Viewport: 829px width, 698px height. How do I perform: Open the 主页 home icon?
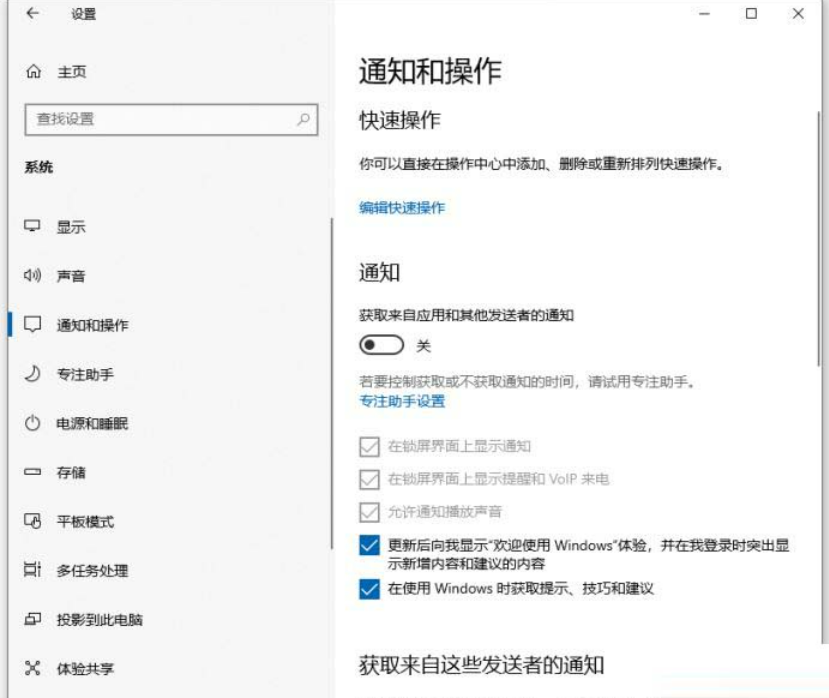pyautogui.click(x=33, y=71)
